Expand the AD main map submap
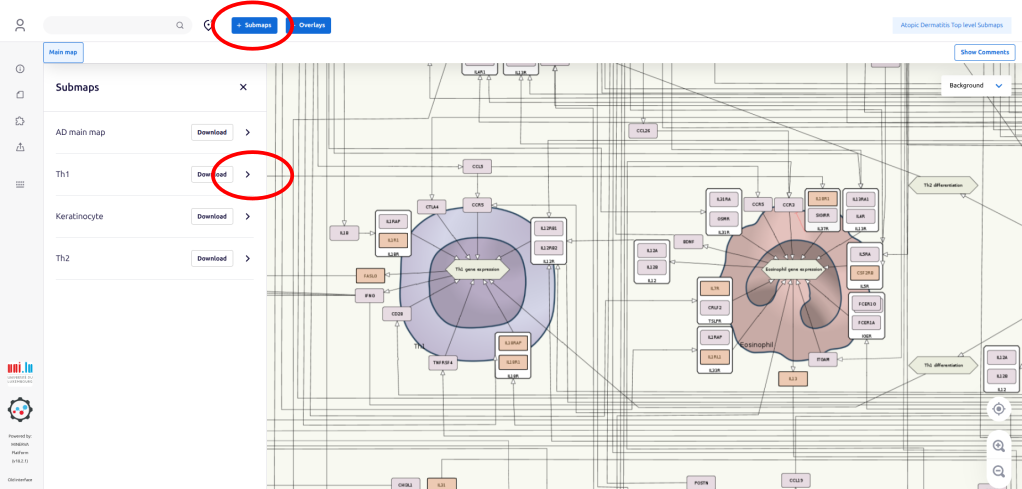Screen dimensions: 1022x489 pos(248,132)
